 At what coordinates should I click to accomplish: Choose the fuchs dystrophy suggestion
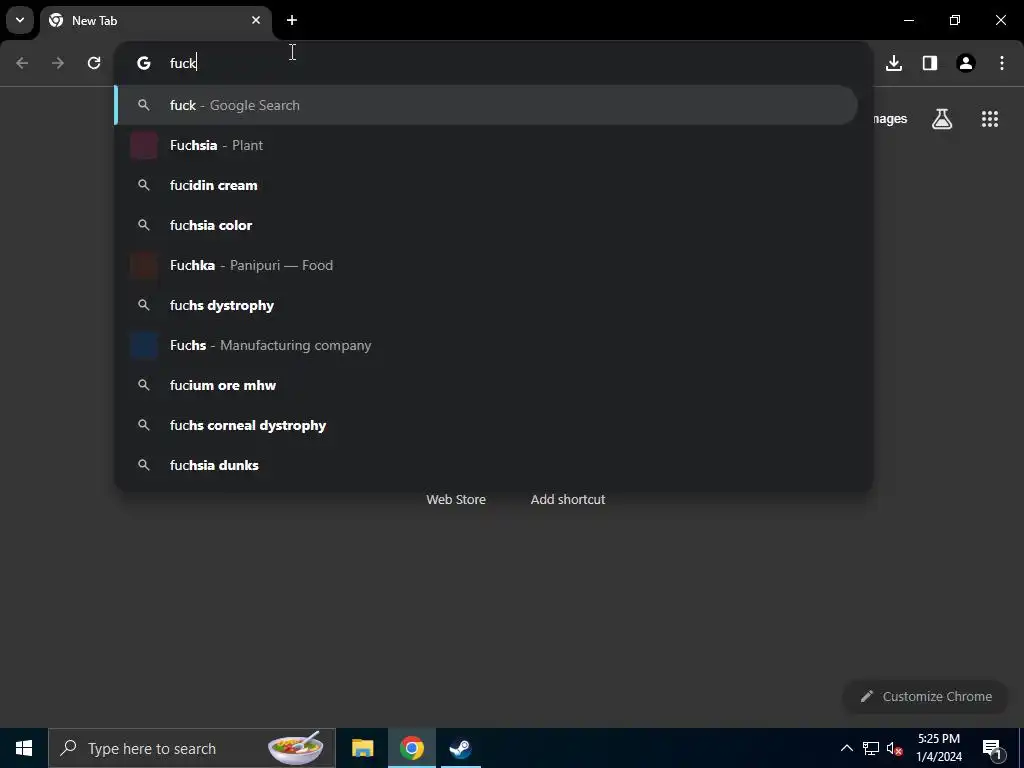pos(486,305)
